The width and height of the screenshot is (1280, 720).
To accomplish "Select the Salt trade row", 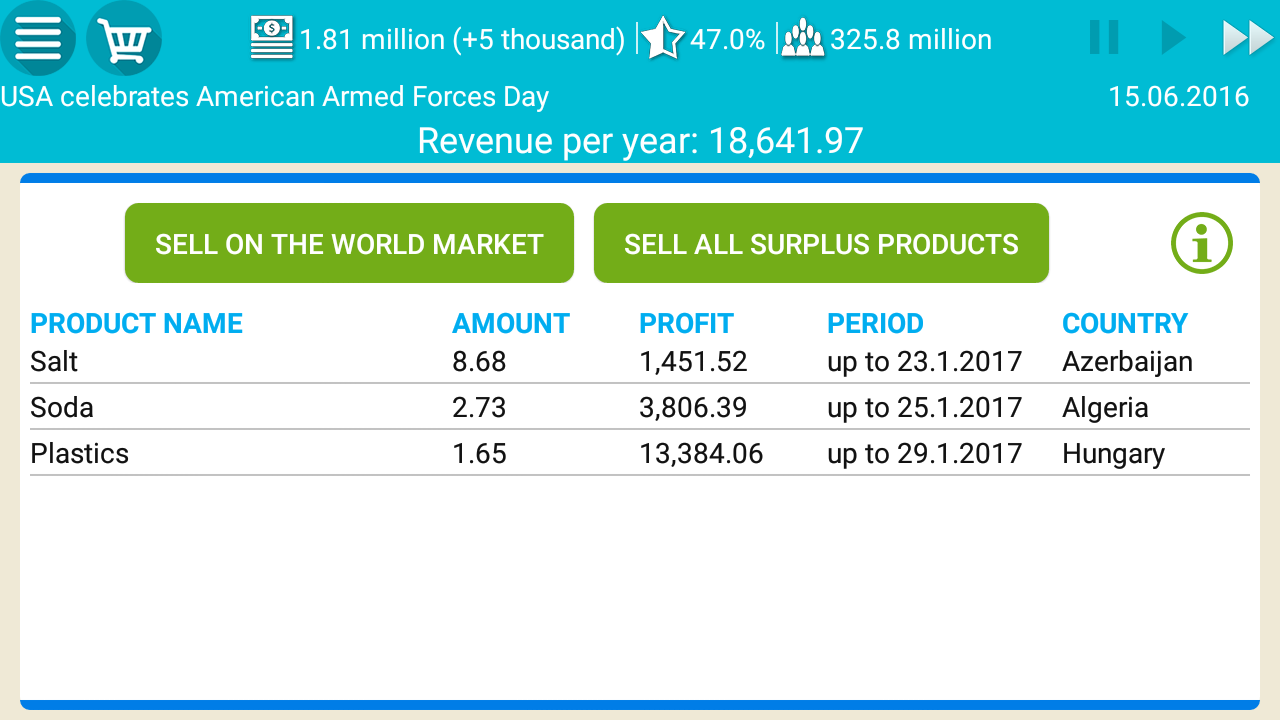I will click(x=640, y=361).
